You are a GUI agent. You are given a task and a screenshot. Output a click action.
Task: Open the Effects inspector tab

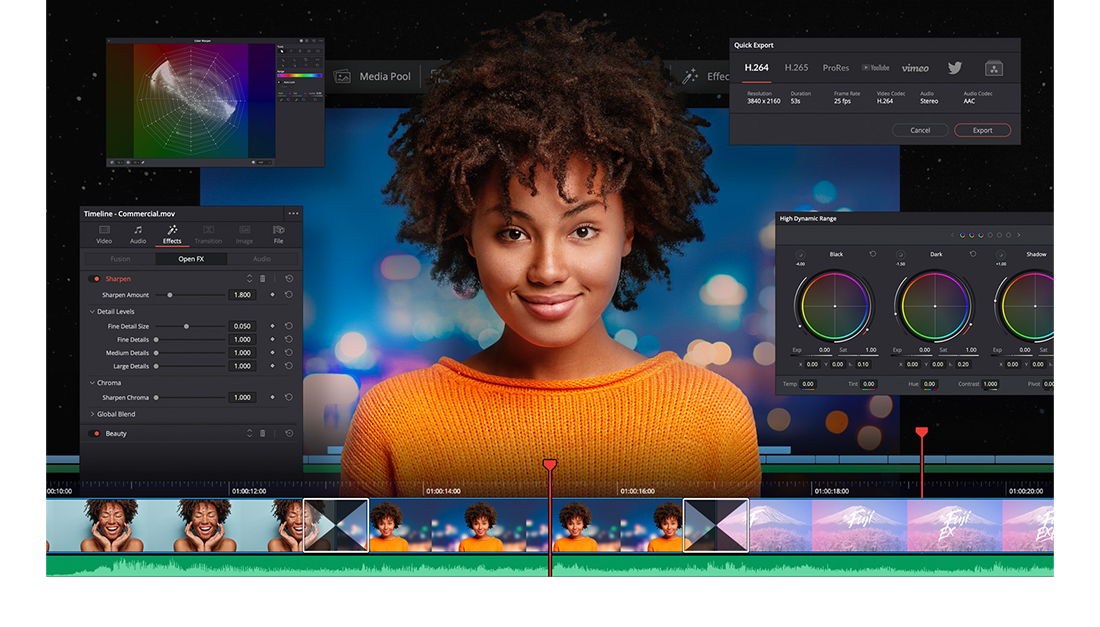172,234
